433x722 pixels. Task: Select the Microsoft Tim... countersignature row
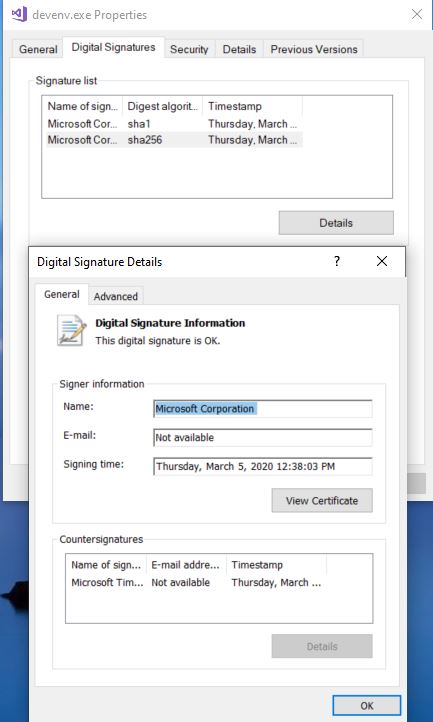(x=197, y=582)
